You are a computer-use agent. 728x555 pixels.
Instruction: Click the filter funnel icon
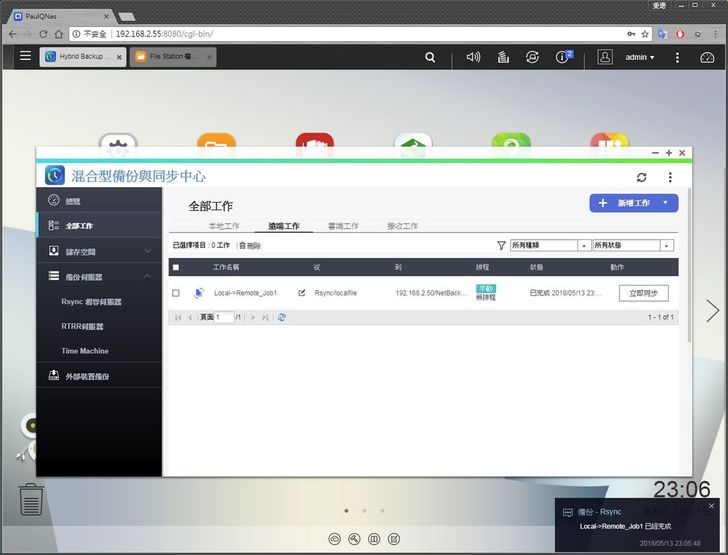tap(501, 245)
